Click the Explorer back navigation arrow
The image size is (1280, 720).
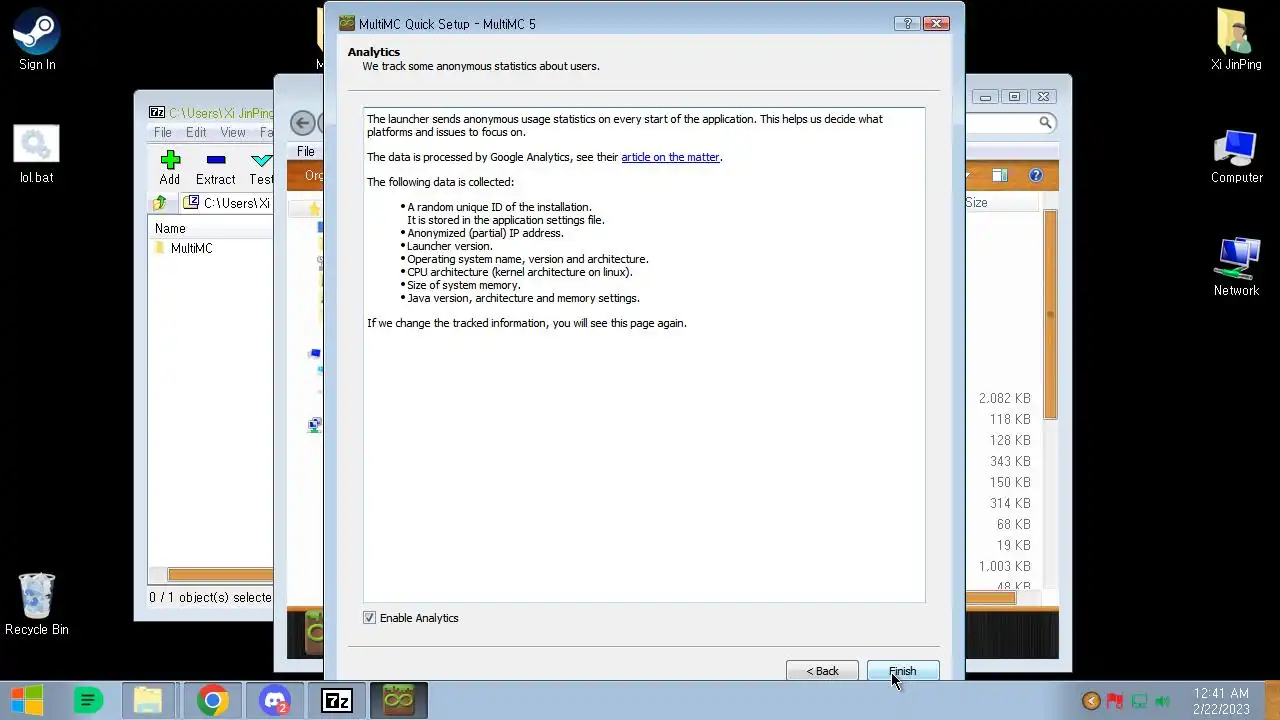(x=302, y=123)
